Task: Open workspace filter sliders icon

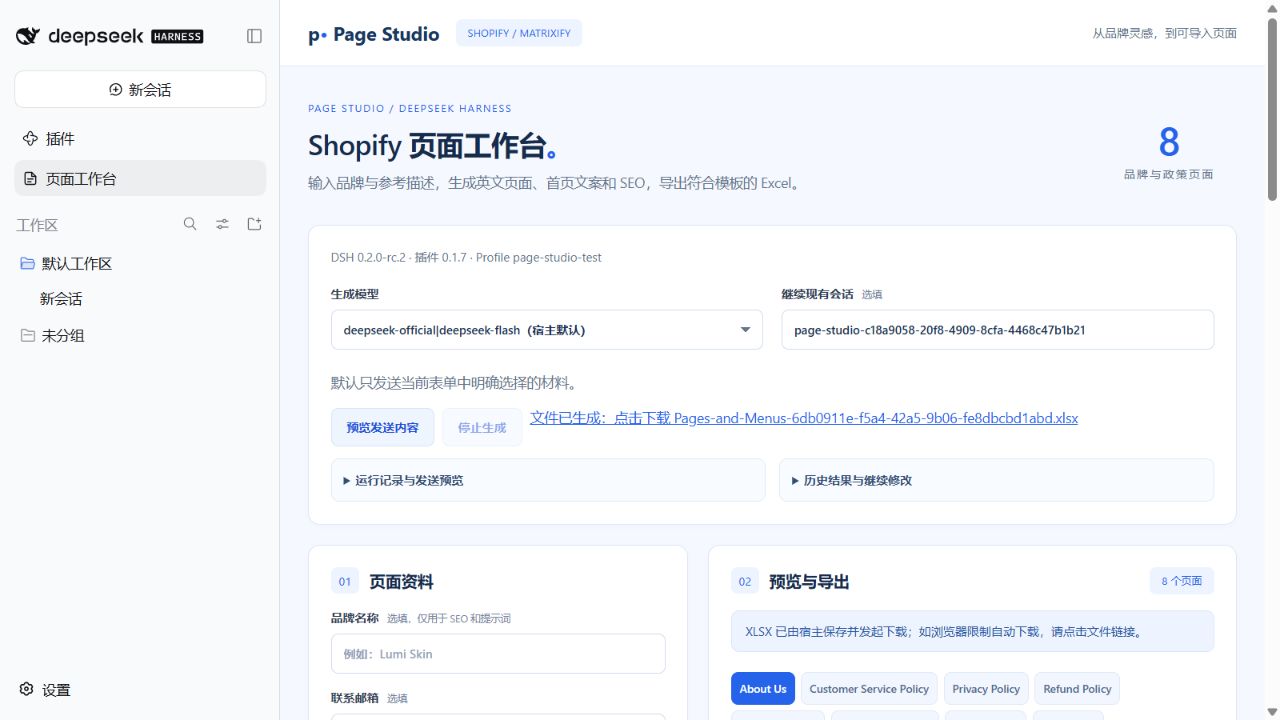Action: click(222, 224)
